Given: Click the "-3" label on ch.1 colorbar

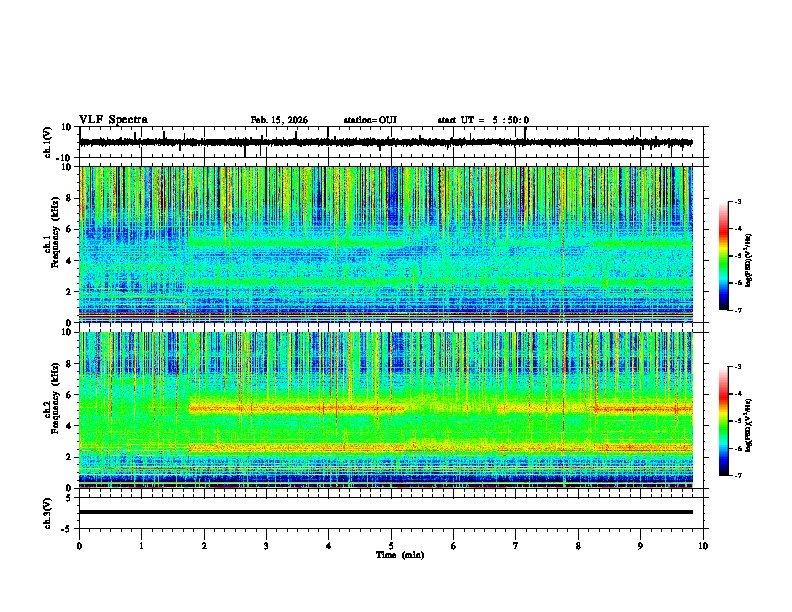Looking at the screenshot, I should [737, 201].
